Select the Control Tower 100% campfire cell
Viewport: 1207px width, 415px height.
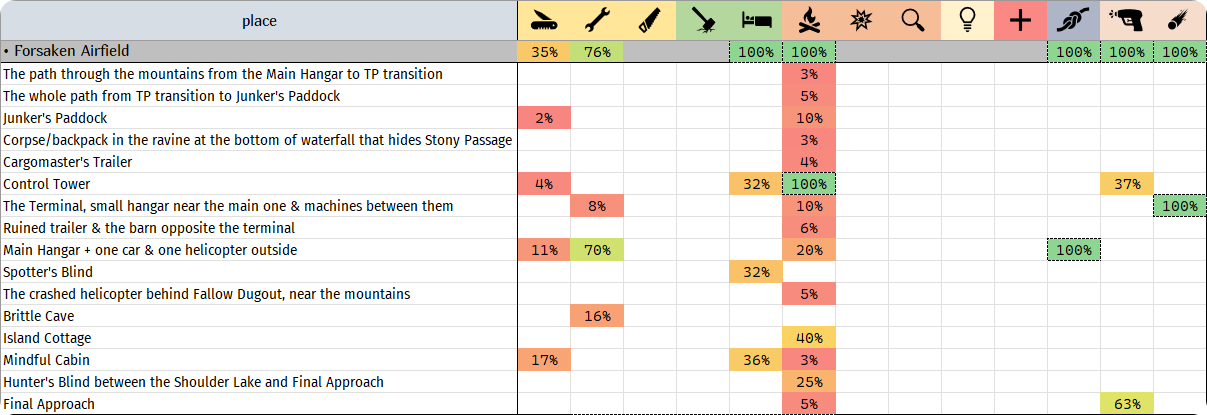809,184
